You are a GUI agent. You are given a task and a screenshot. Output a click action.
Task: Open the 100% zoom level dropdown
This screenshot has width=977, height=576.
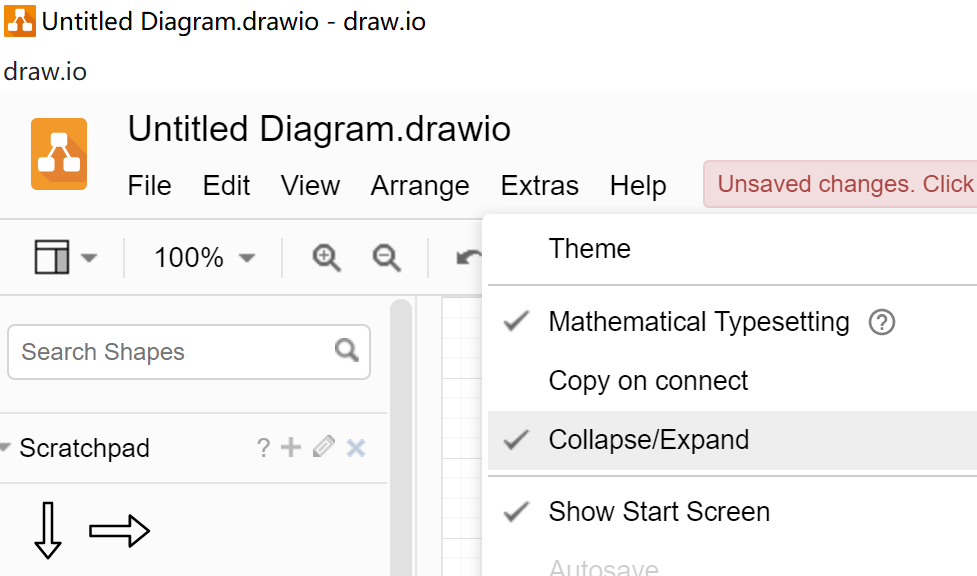click(204, 257)
